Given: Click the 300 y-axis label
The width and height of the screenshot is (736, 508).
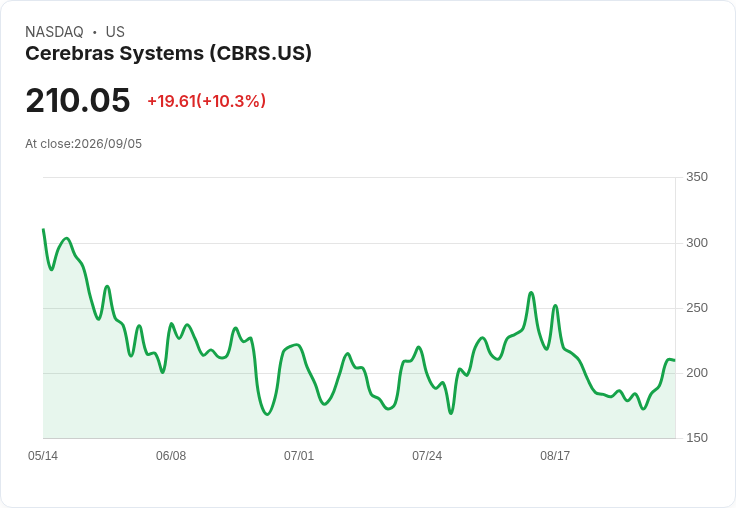Looking at the screenshot, I should 697,243.
